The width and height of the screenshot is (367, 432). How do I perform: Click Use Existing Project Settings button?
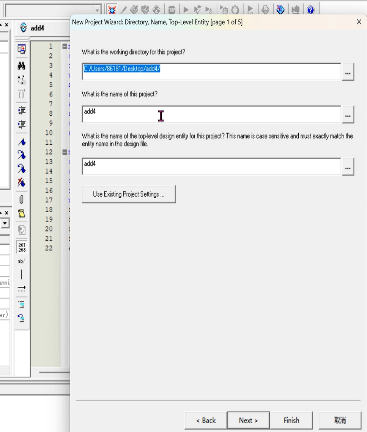coord(129,194)
